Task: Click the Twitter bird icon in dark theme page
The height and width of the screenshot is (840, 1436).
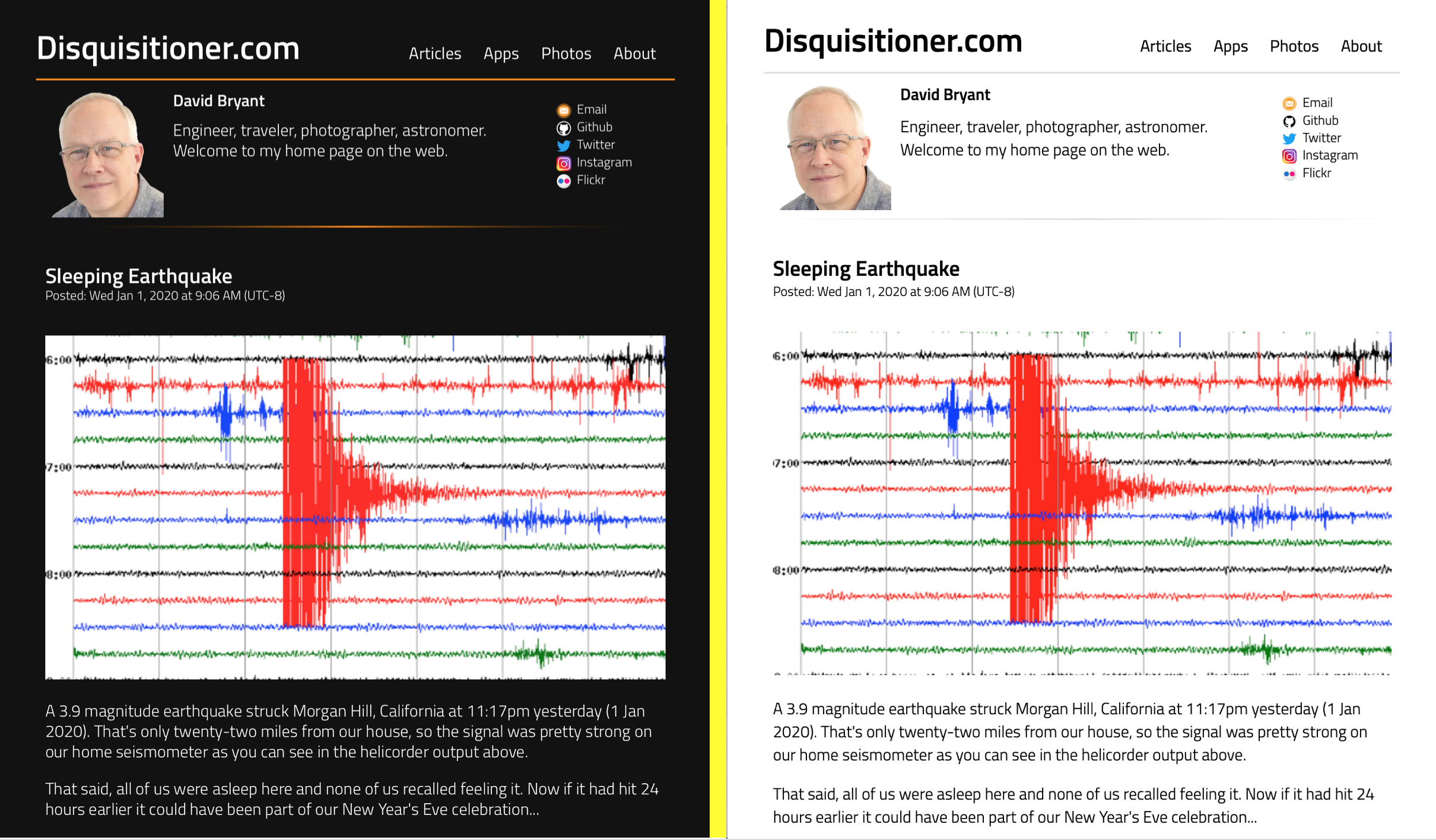Action: [563, 145]
